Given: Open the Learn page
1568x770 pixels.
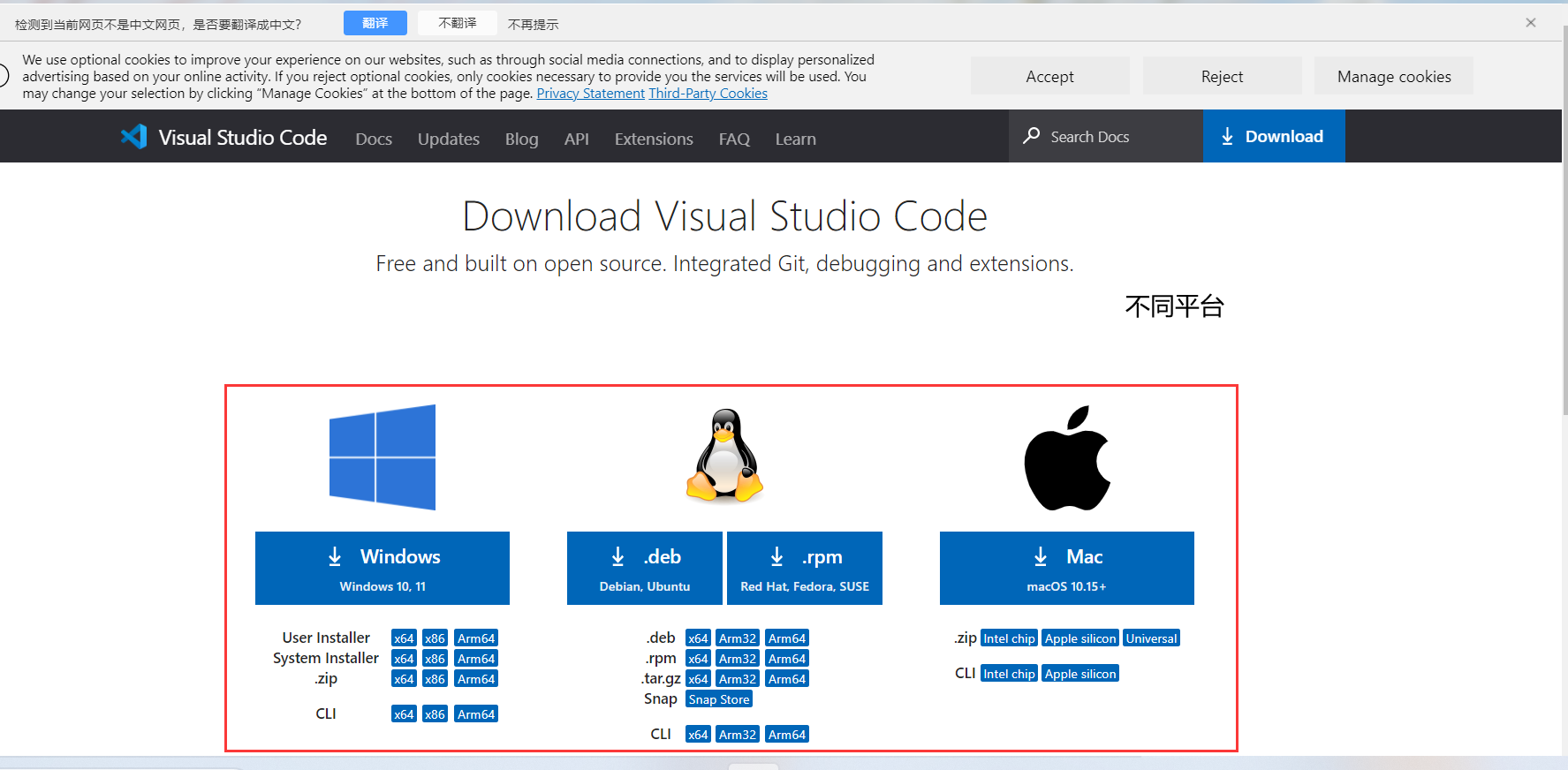Looking at the screenshot, I should (x=796, y=139).
